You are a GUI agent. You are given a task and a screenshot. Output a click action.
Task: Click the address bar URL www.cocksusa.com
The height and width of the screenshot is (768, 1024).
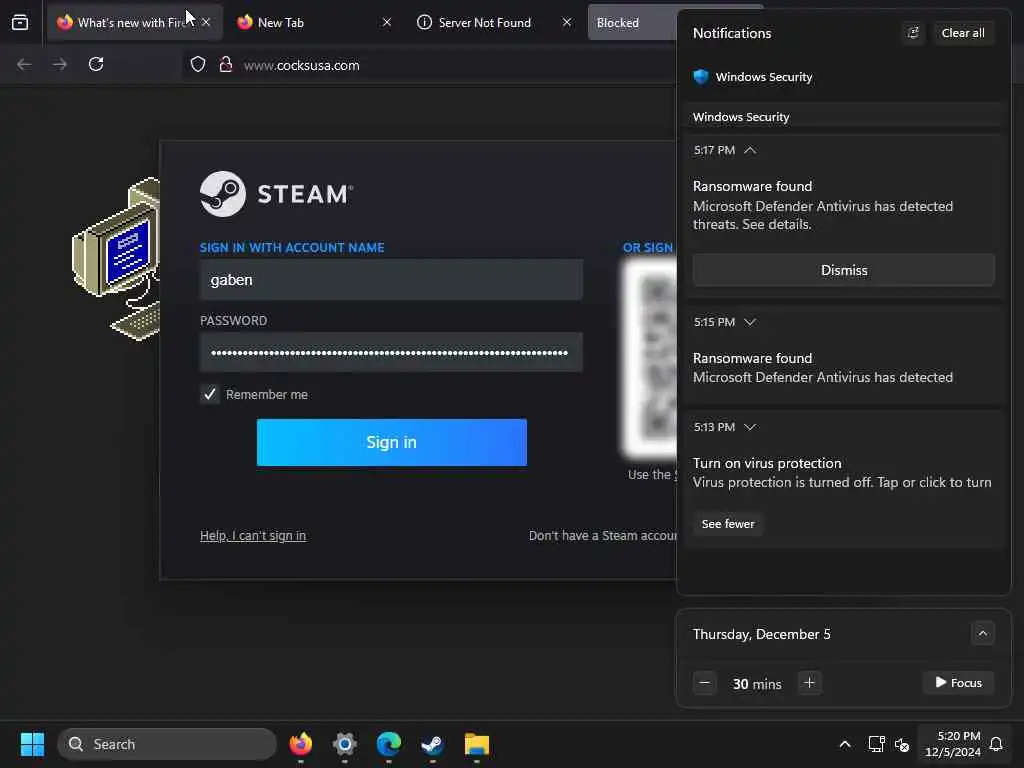[301, 65]
